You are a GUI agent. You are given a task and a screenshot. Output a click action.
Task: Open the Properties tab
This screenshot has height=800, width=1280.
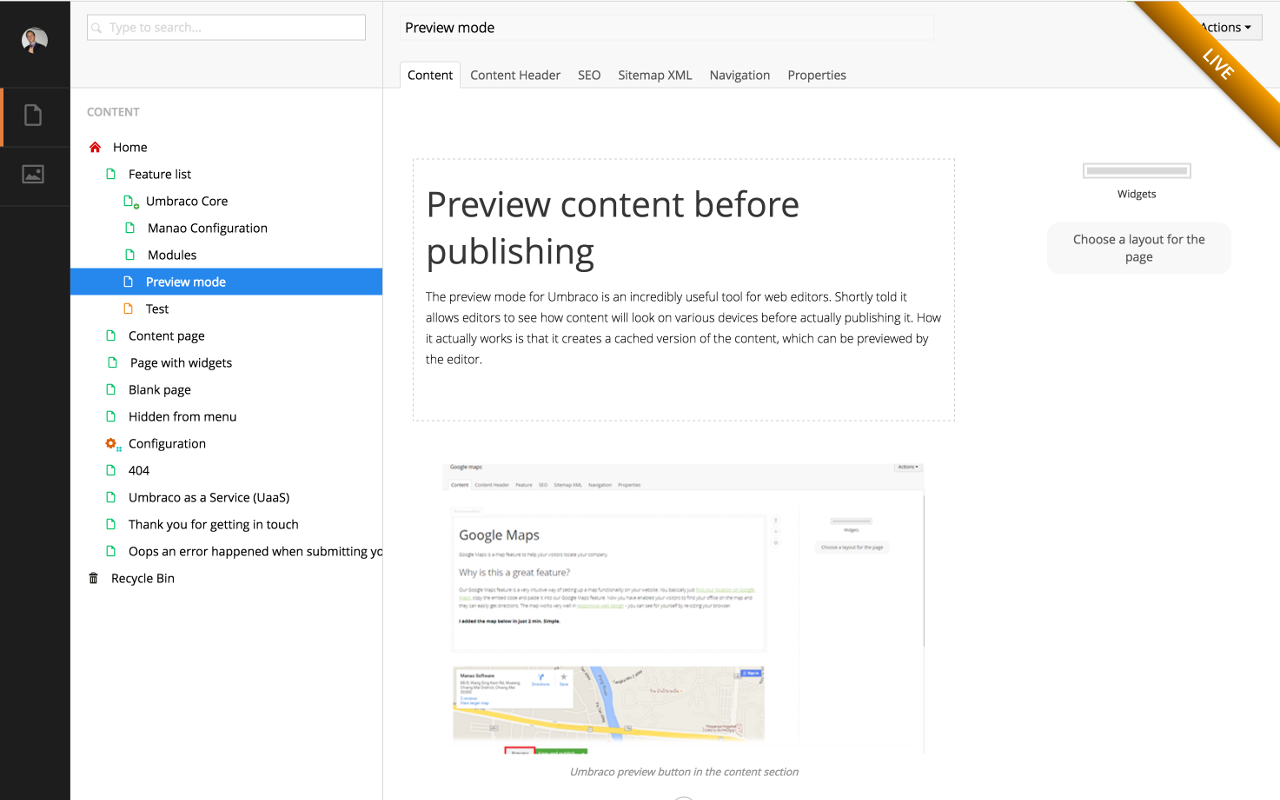pos(817,75)
